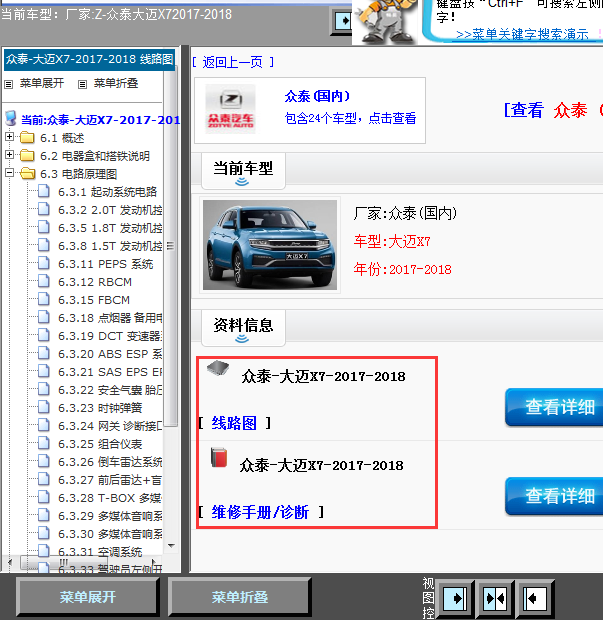Click document icon beside 6.3.1 起动系统电路
The height and width of the screenshot is (620, 603).
[44, 191]
